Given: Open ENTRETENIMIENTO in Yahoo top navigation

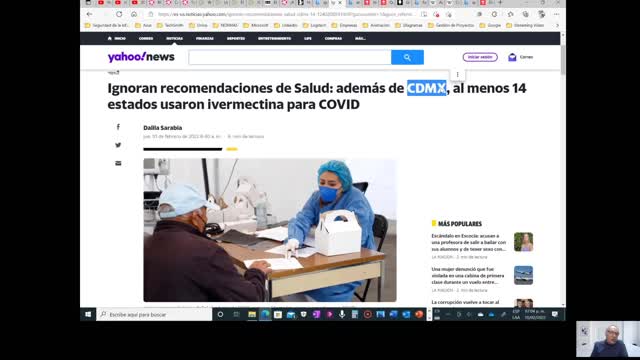Looking at the screenshot, I should click(274, 38).
